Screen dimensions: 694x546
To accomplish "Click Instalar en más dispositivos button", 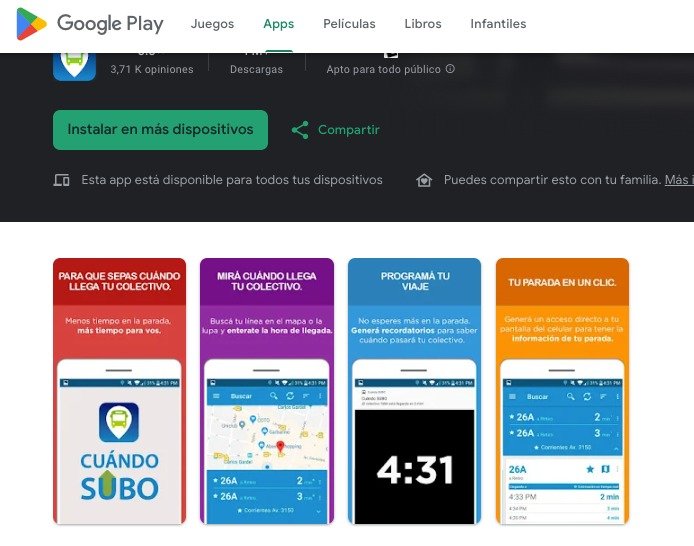I will (x=160, y=130).
